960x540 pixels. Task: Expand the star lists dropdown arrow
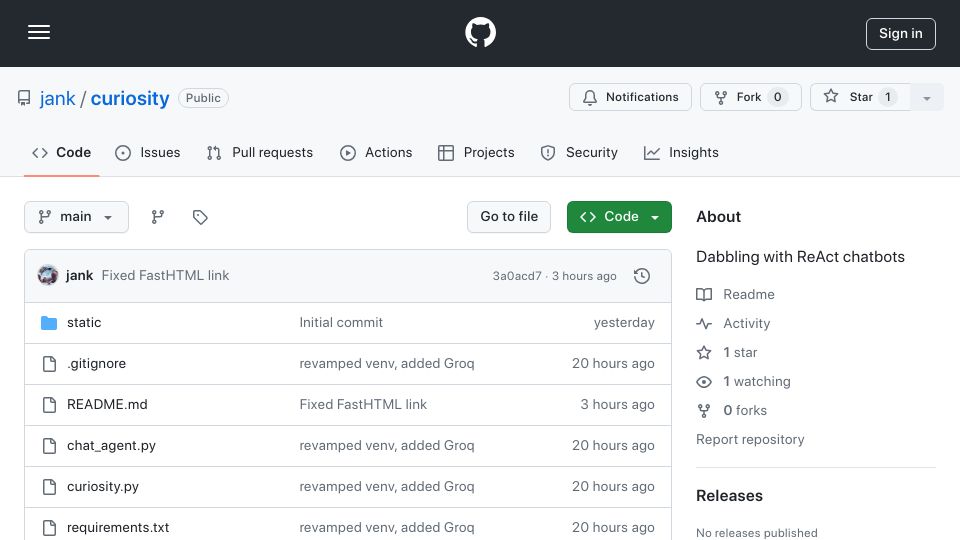tap(927, 97)
